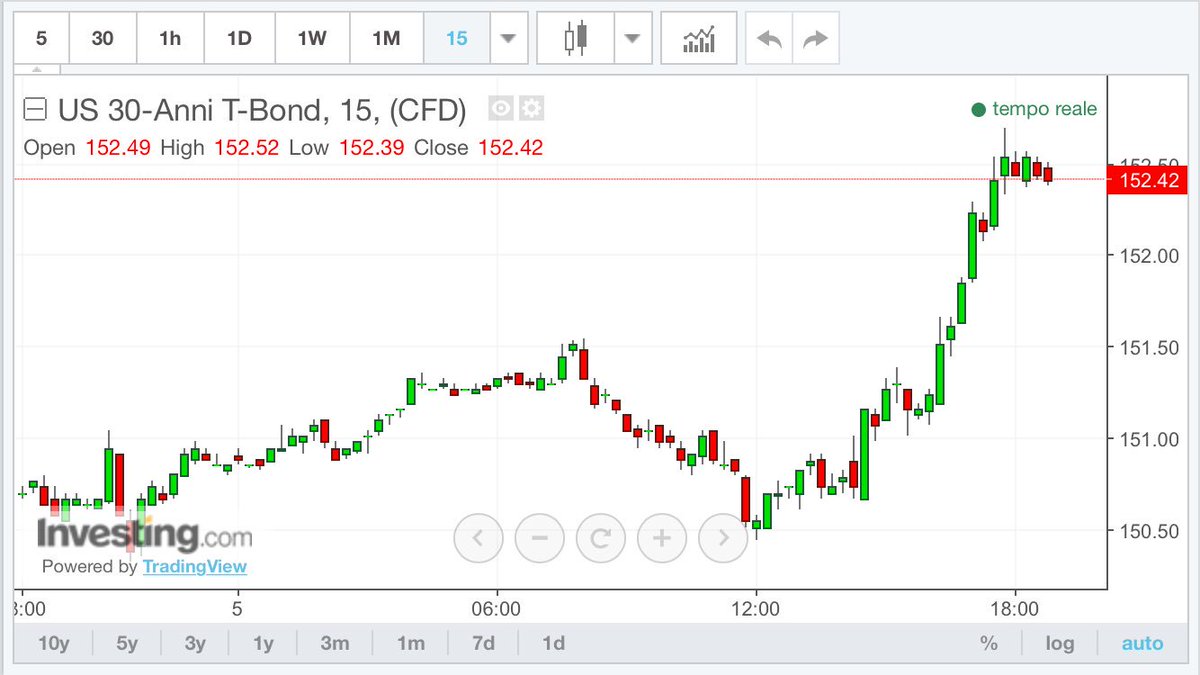Set the range to 5y
This screenshot has width=1200, height=675.
pyautogui.click(x=127, y=643)
